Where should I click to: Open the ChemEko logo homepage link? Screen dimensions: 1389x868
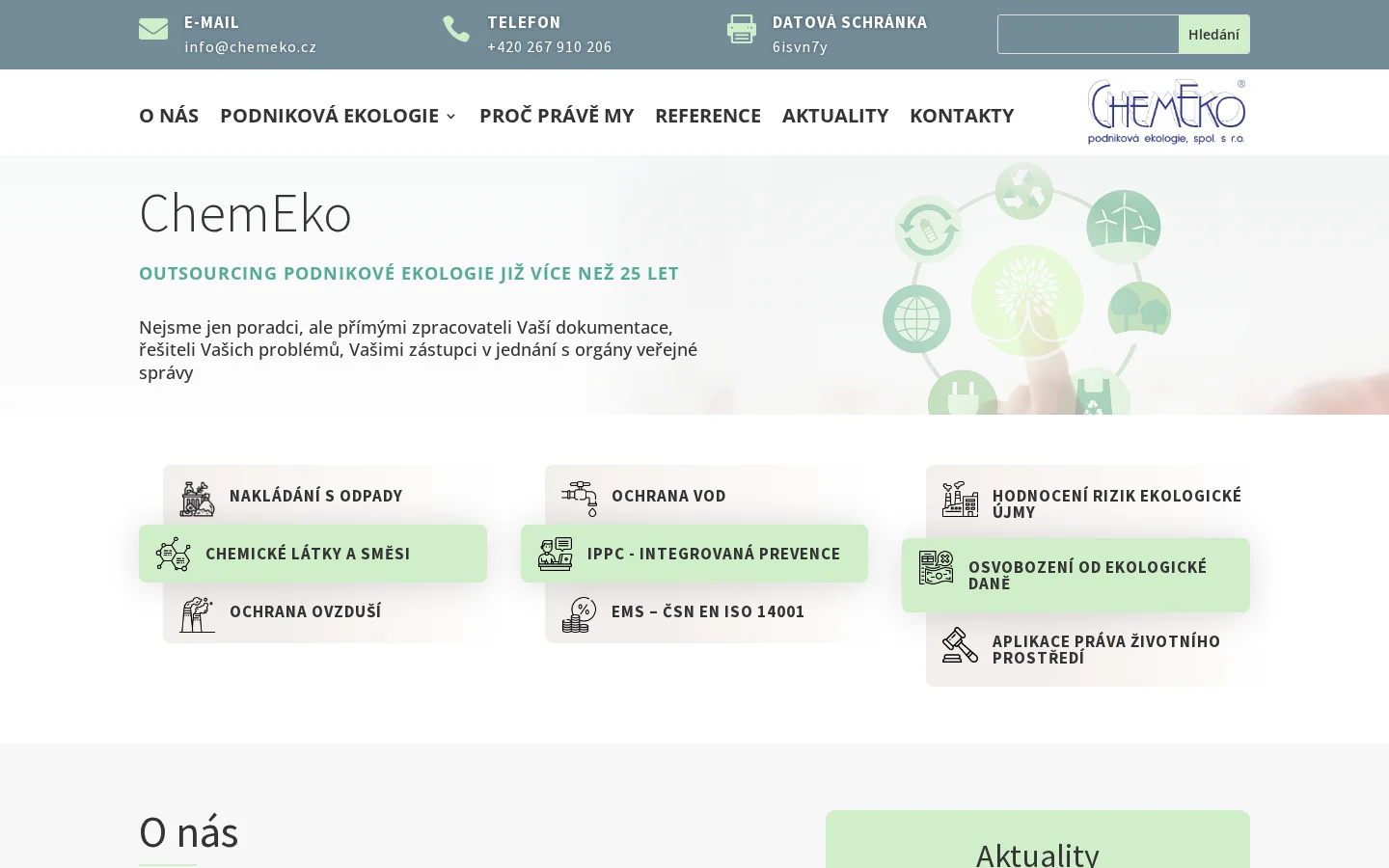[1167, 112]
